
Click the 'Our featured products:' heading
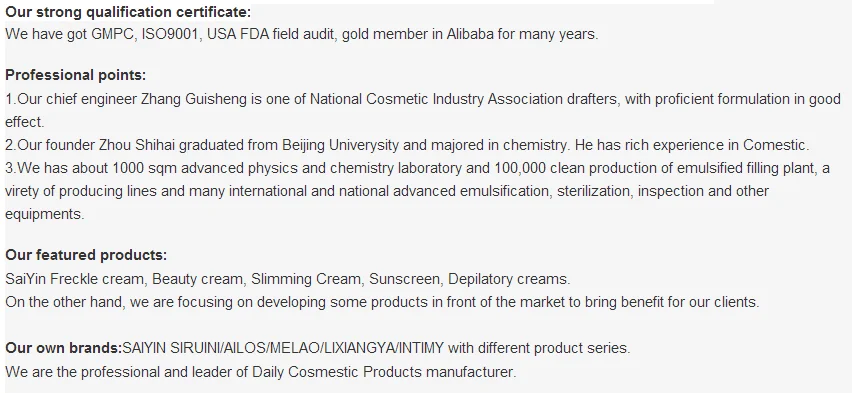pyautogui.click(x=86, y=255)
